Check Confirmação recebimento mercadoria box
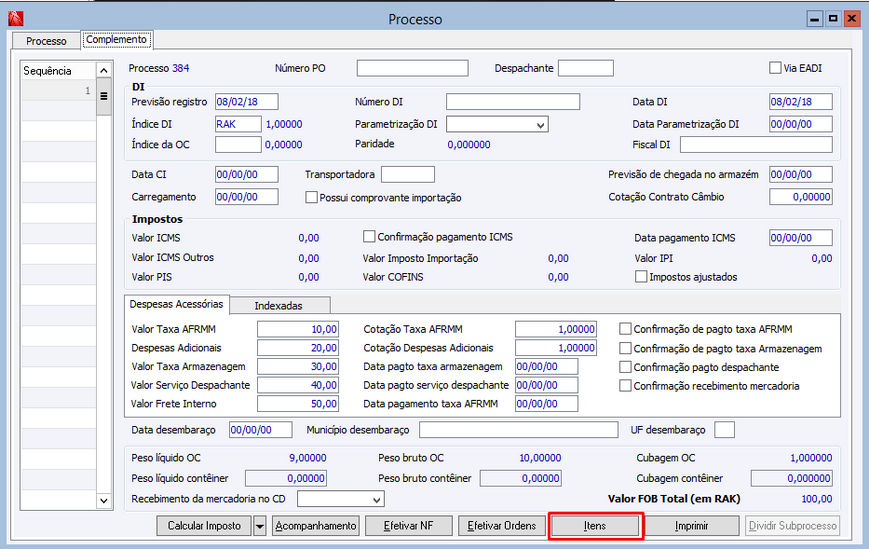 pos(625,386)
